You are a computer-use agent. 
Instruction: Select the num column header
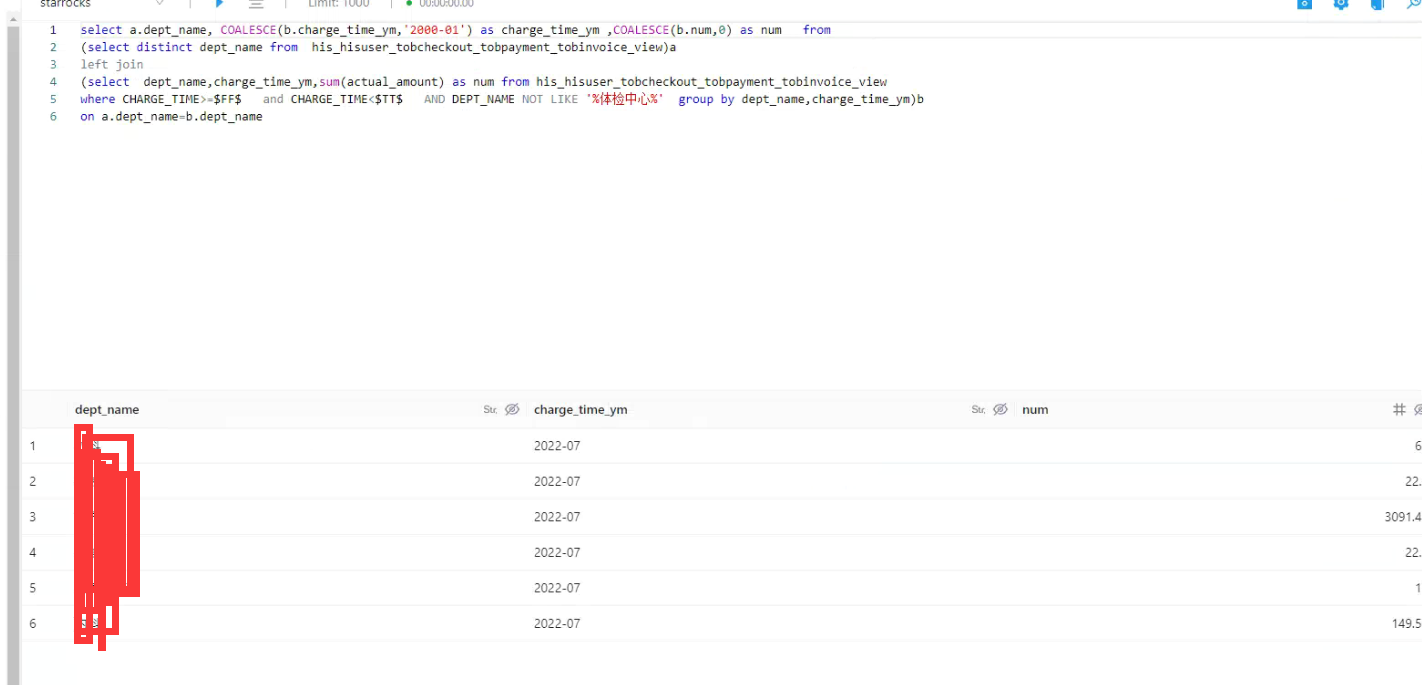pyautogui.click(x=1035, y=409)
